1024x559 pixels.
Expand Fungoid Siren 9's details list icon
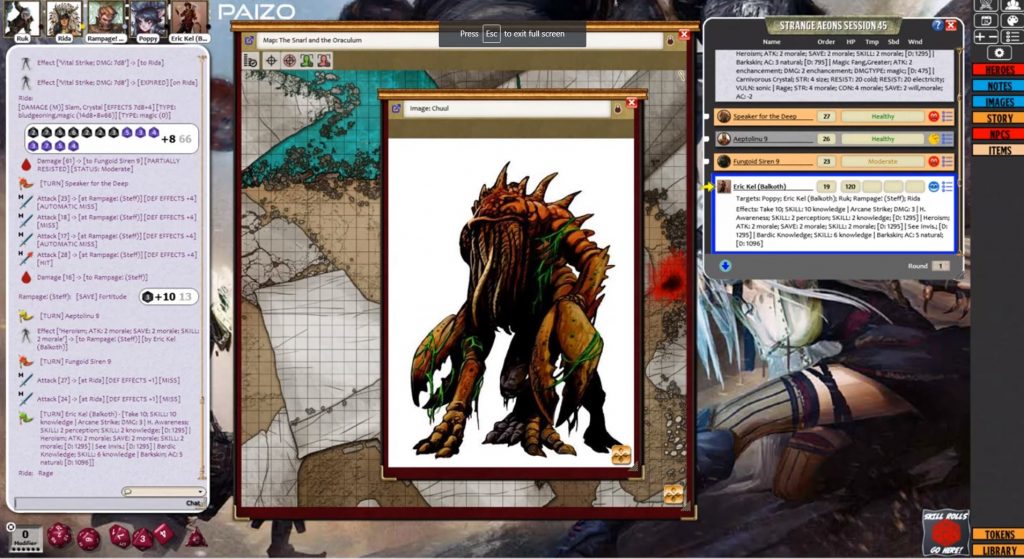(947, 161)
